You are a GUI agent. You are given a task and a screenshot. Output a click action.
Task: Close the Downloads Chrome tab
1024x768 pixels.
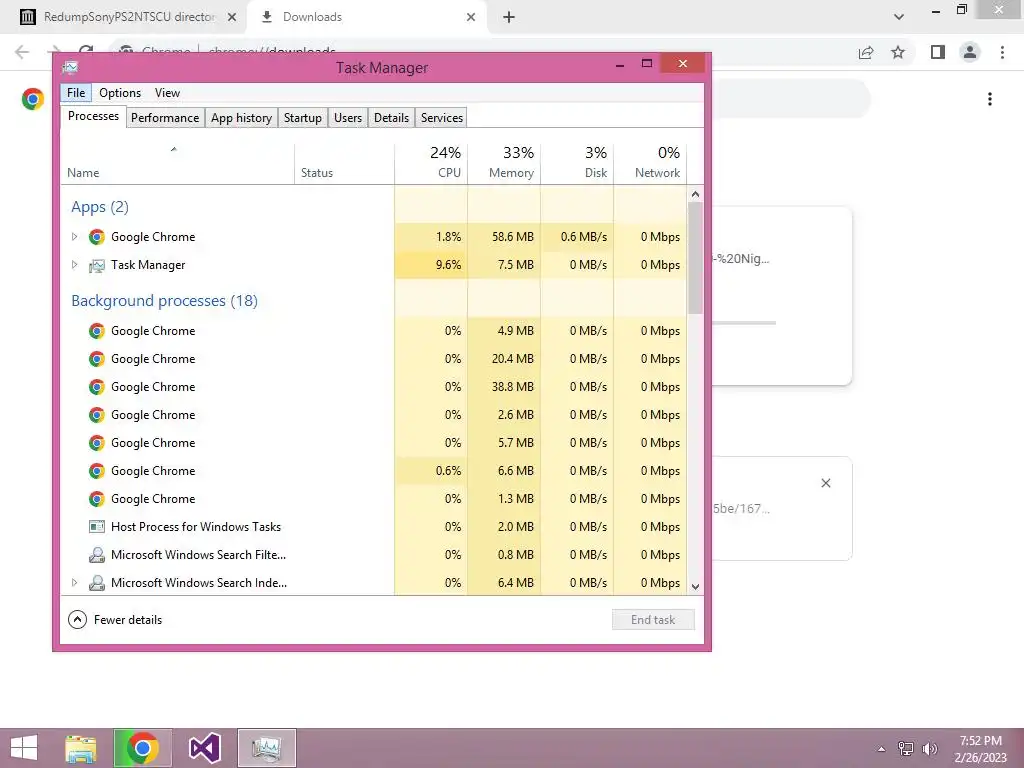[471, 18]
